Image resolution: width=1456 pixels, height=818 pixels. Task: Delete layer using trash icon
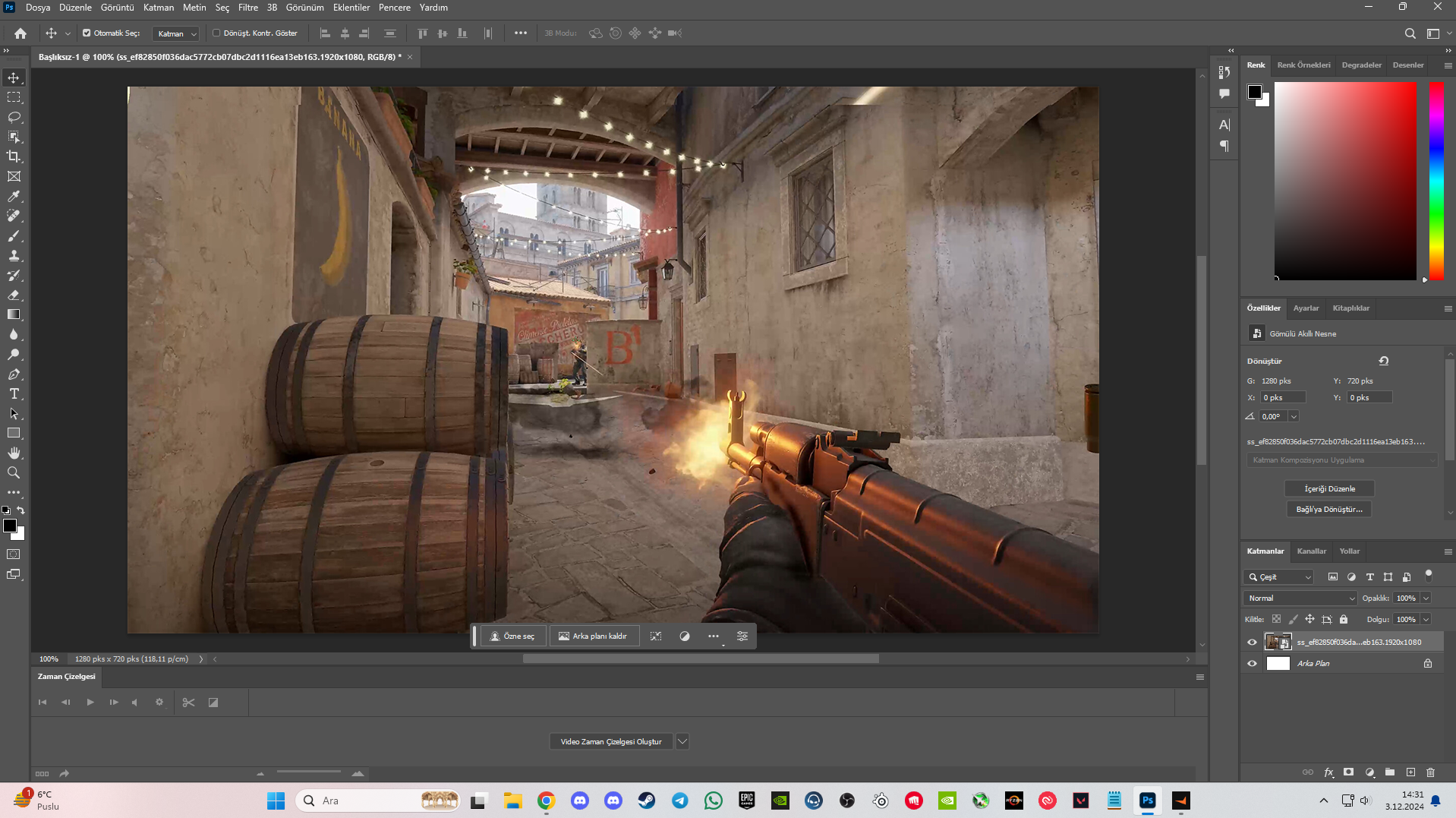[x=1430, y=772]
